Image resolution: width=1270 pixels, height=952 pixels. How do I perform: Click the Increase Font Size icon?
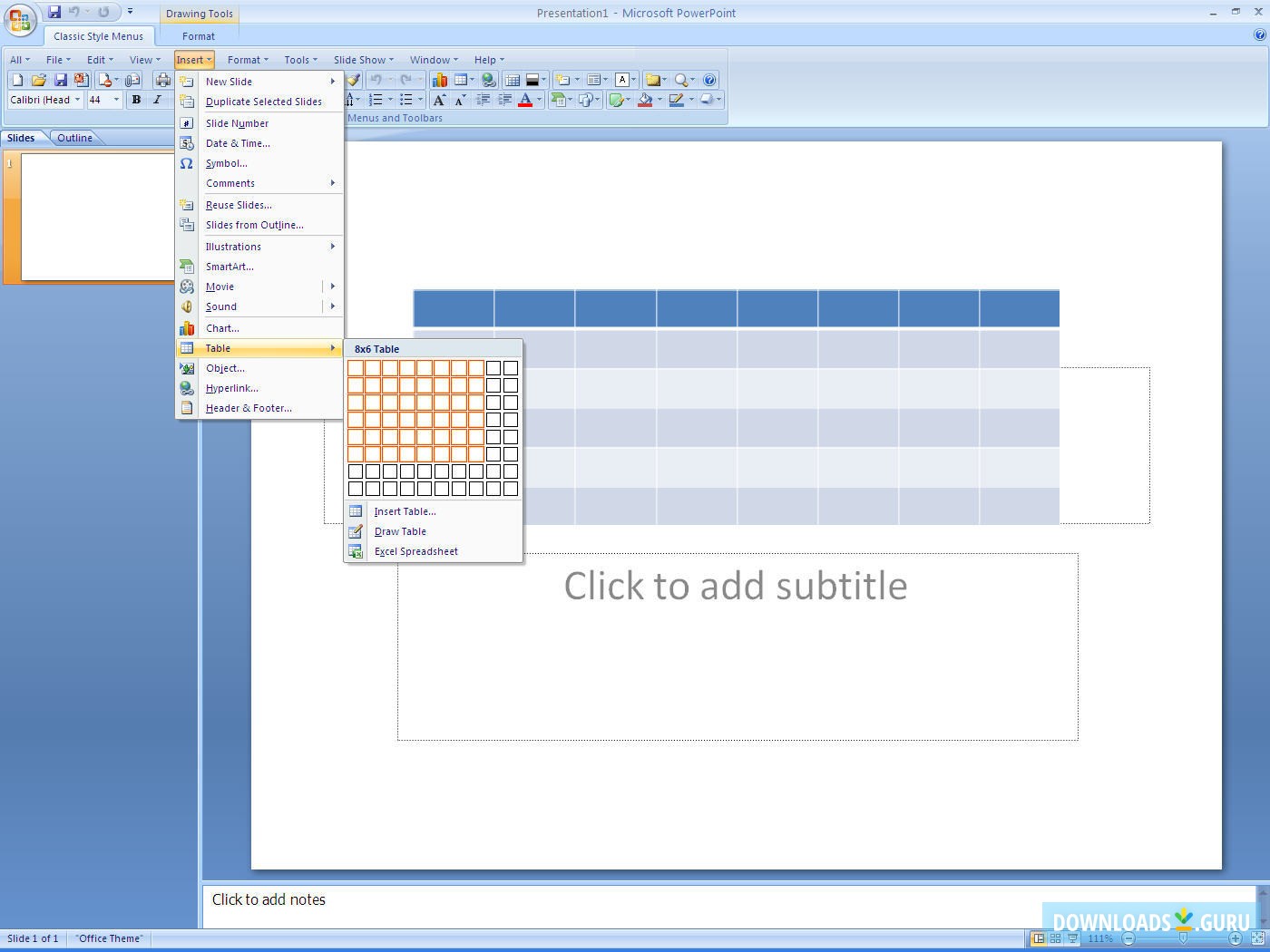point(439,100)
